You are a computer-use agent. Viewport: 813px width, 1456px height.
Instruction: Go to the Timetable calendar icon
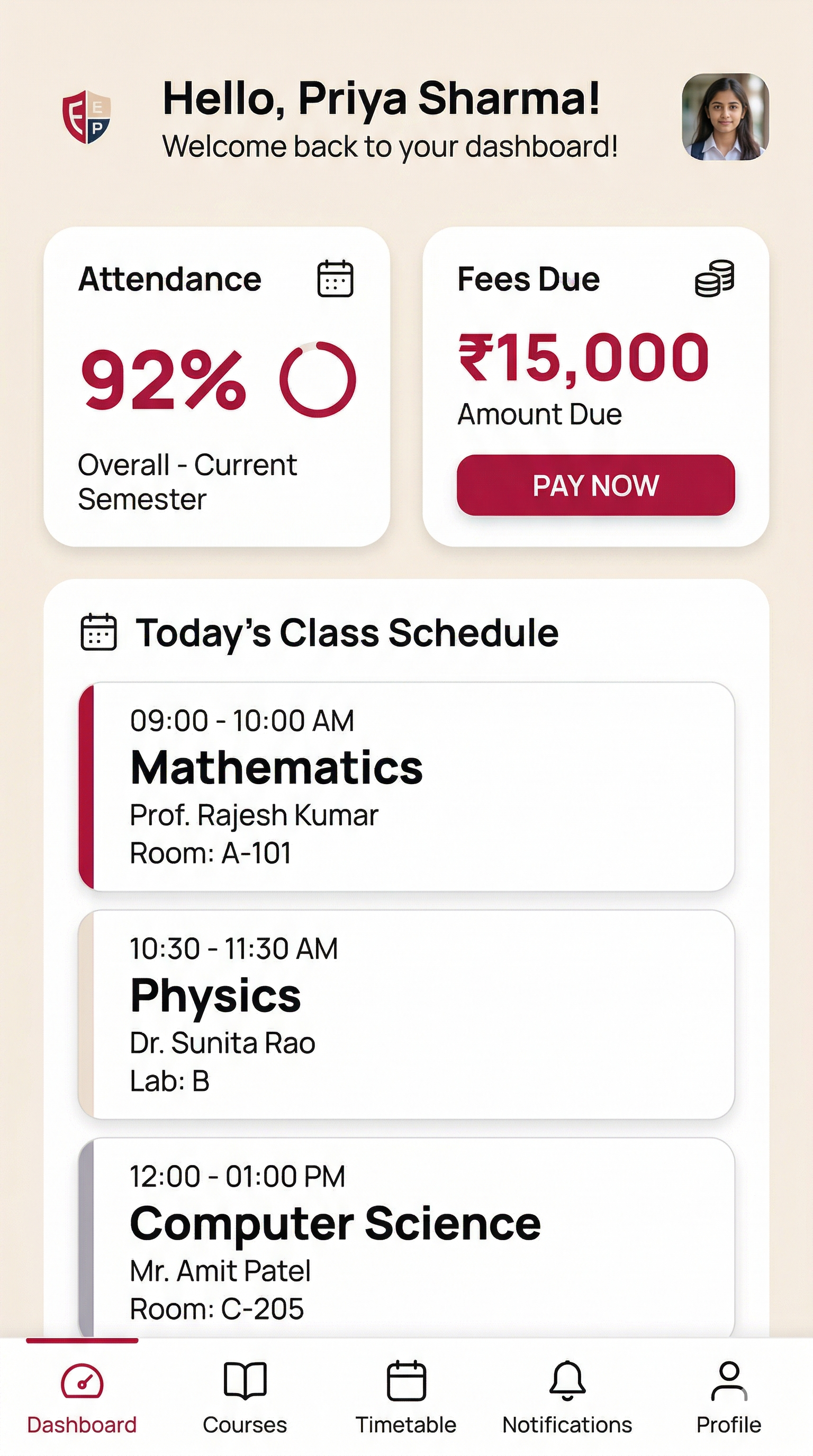[406, 1381]
